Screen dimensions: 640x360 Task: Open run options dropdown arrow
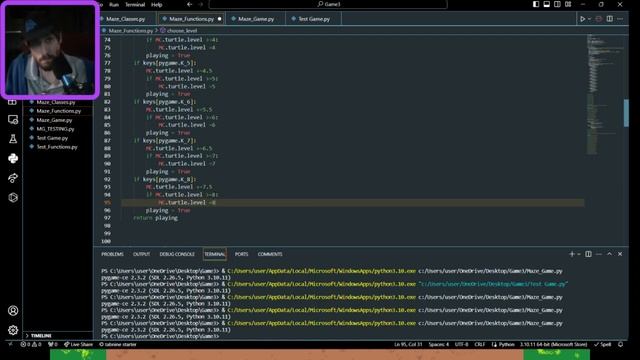coord(589,19)
